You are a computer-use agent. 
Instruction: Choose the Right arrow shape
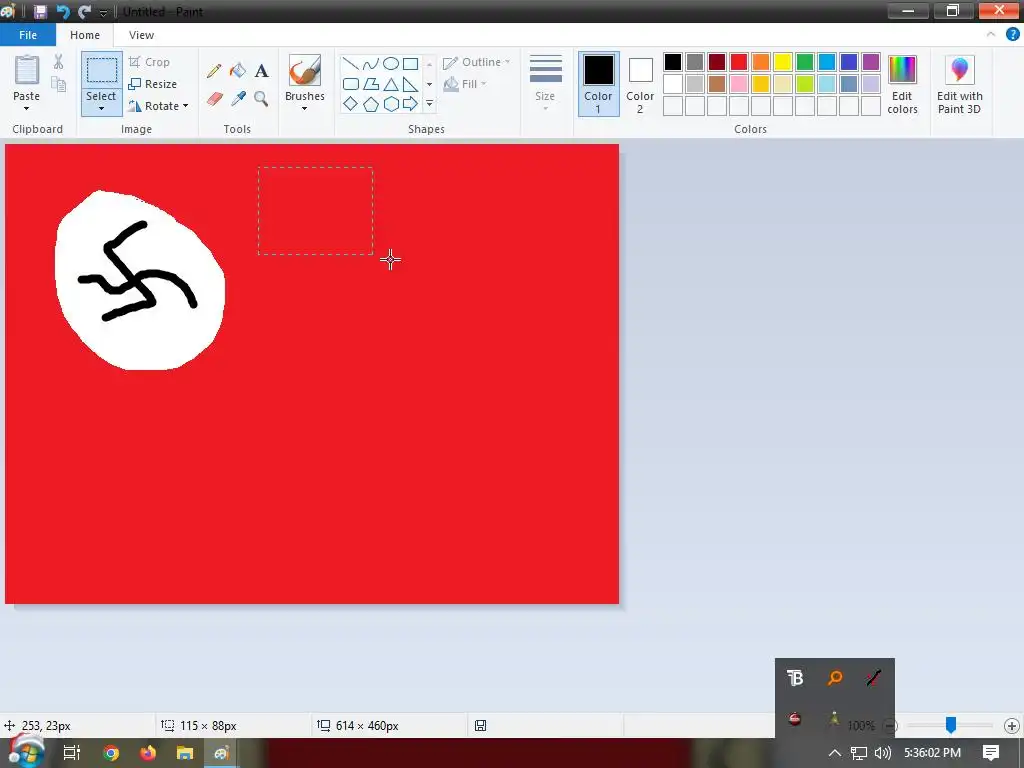point(410,104)
